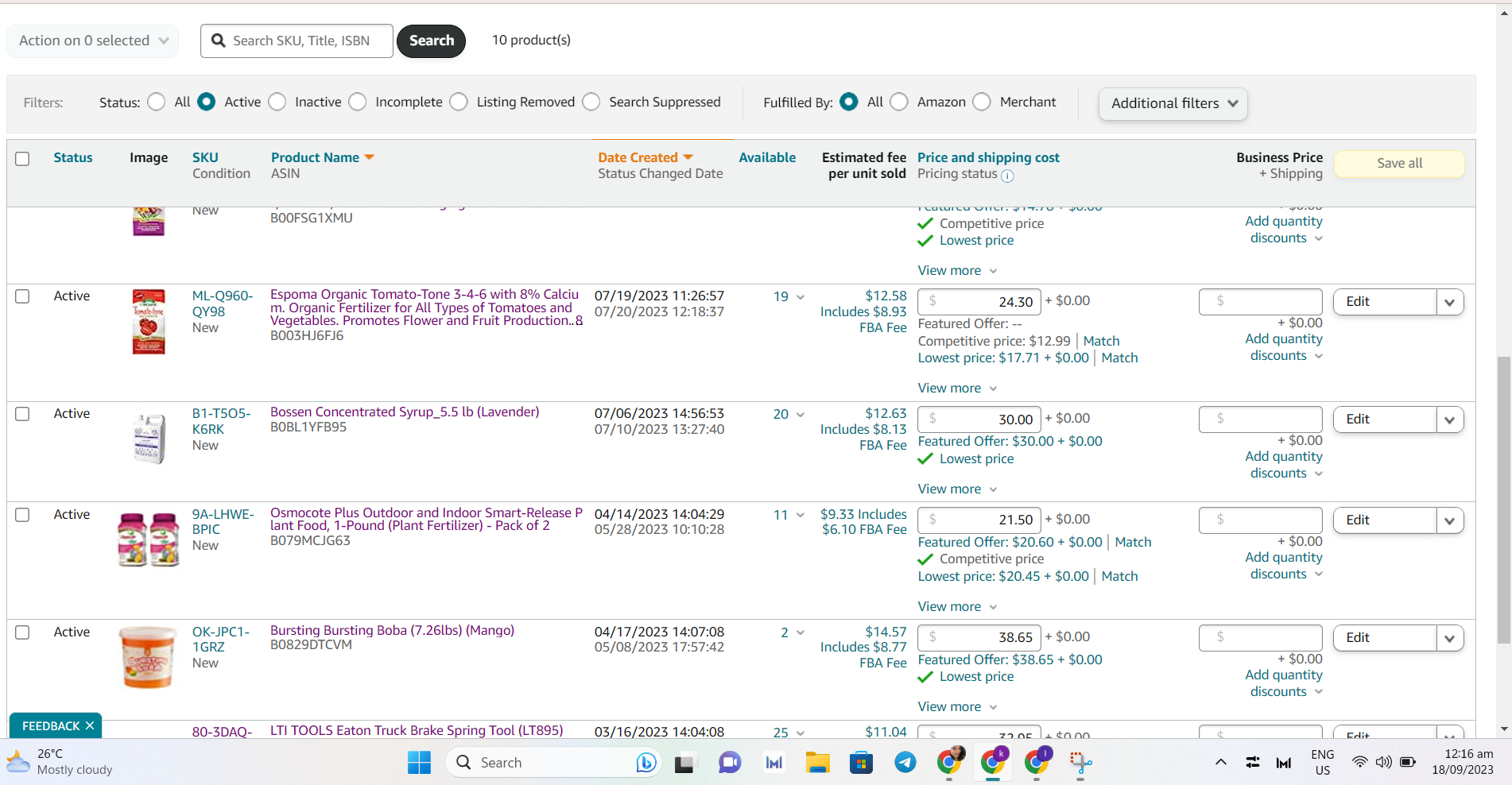Check the Bursting Boba row checkbox
The height and width of the screenshot is (785, 1512).
(22, 632)
